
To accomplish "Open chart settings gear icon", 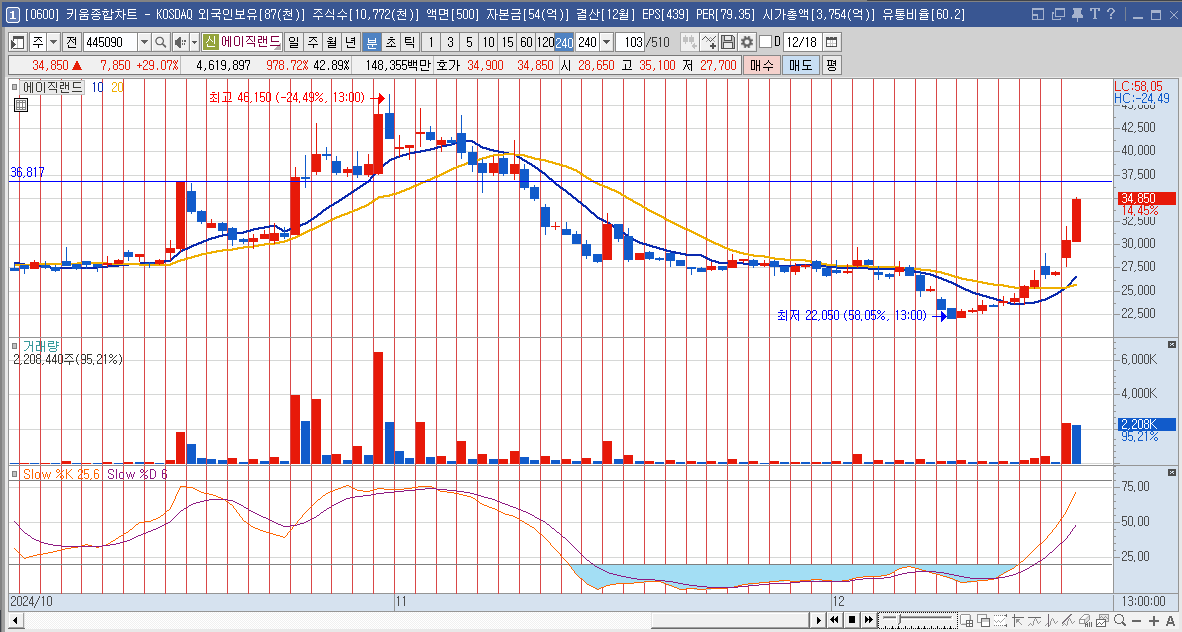I will click(x=747, y=42).
